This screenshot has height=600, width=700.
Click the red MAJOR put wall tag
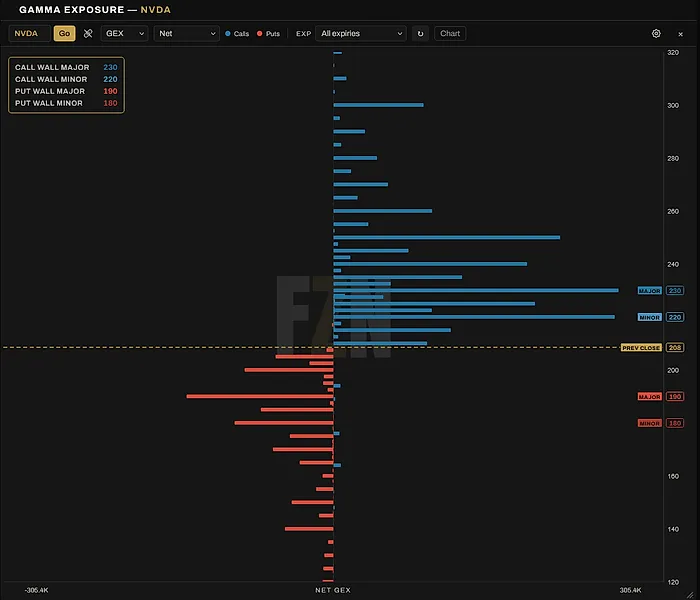649,396
